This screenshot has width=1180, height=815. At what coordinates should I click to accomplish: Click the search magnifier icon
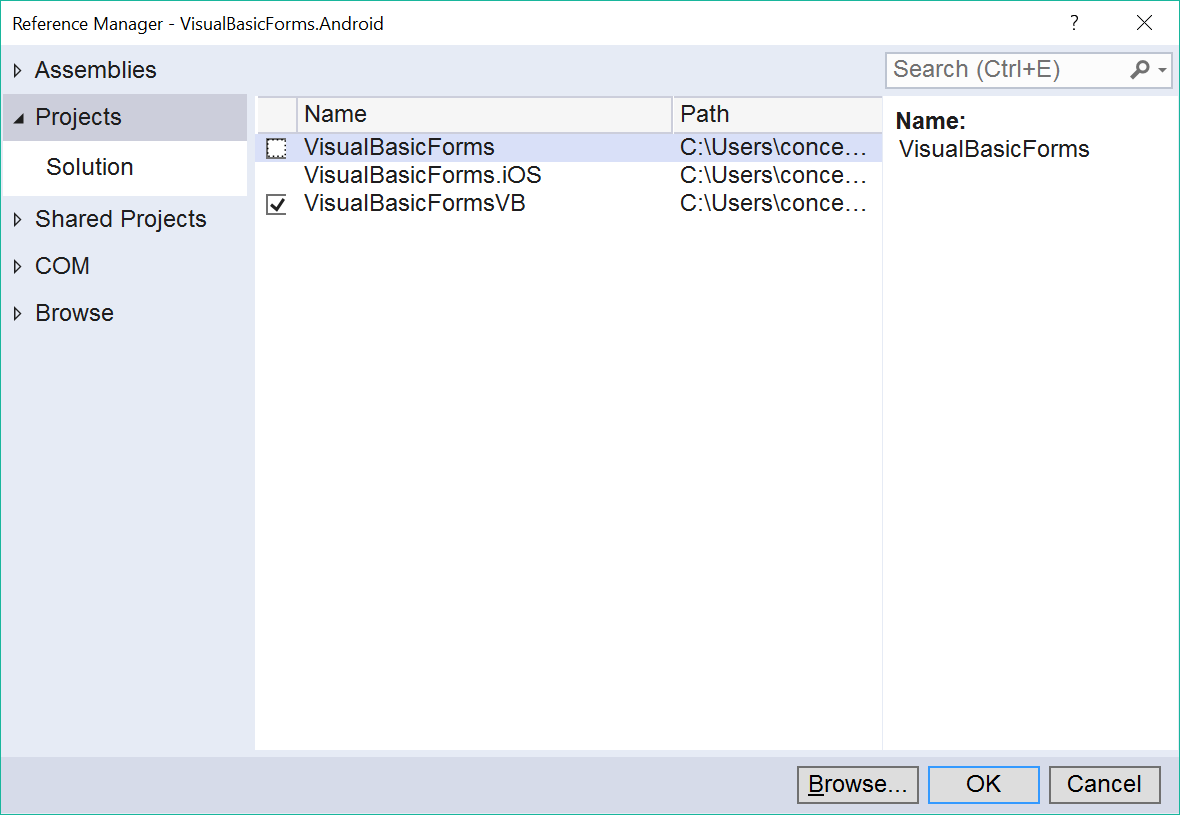1139,70
